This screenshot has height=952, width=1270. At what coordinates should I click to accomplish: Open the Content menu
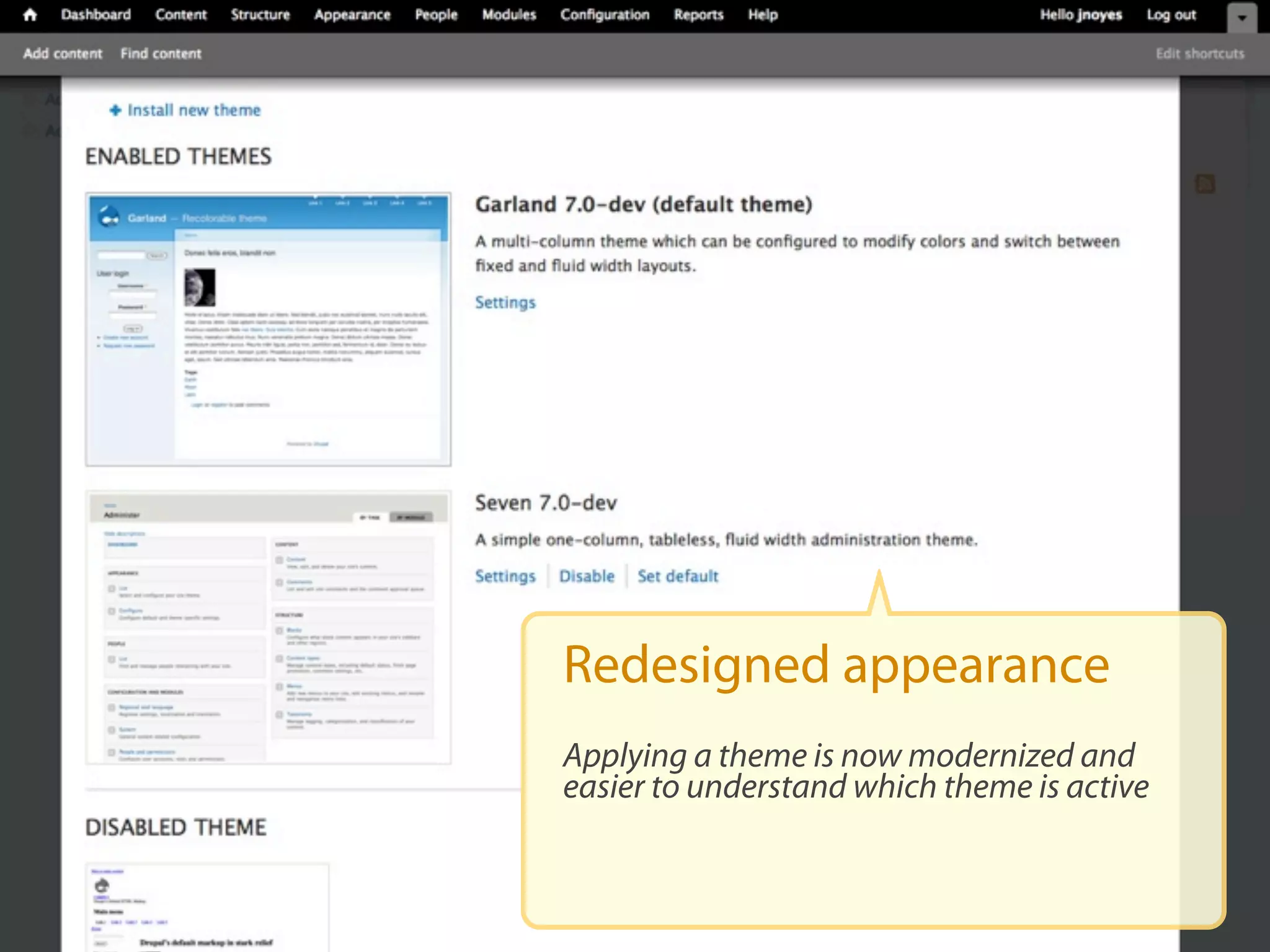[x=180, y=15]
